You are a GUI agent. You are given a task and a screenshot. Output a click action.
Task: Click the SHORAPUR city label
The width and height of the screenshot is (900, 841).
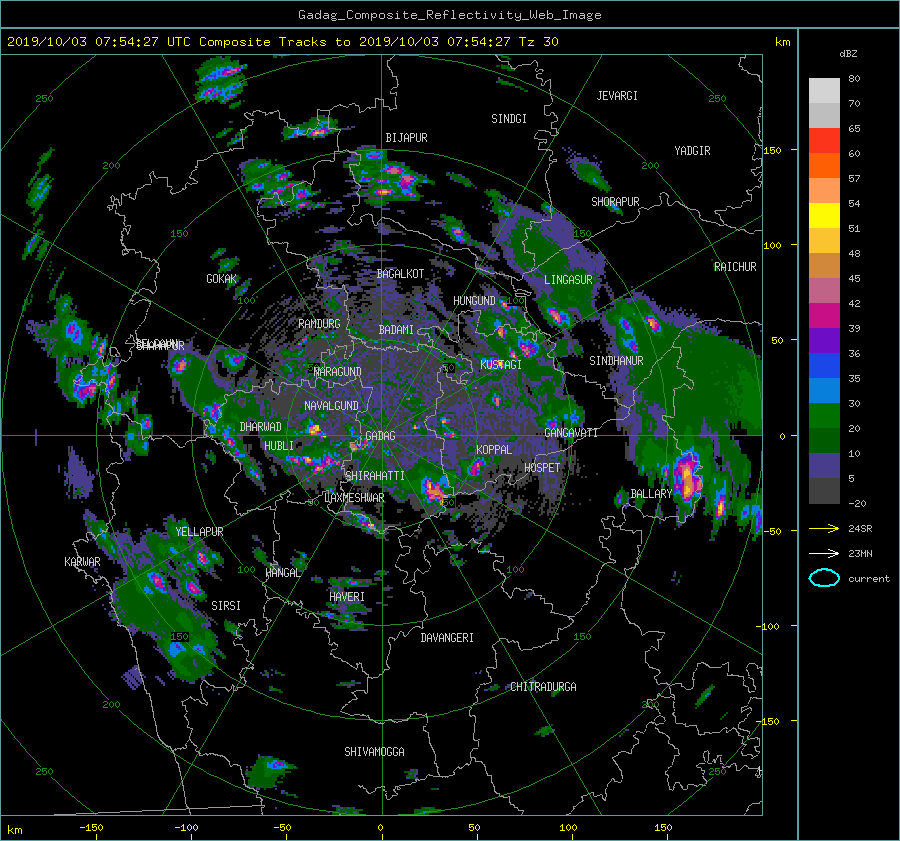point(615,201)
